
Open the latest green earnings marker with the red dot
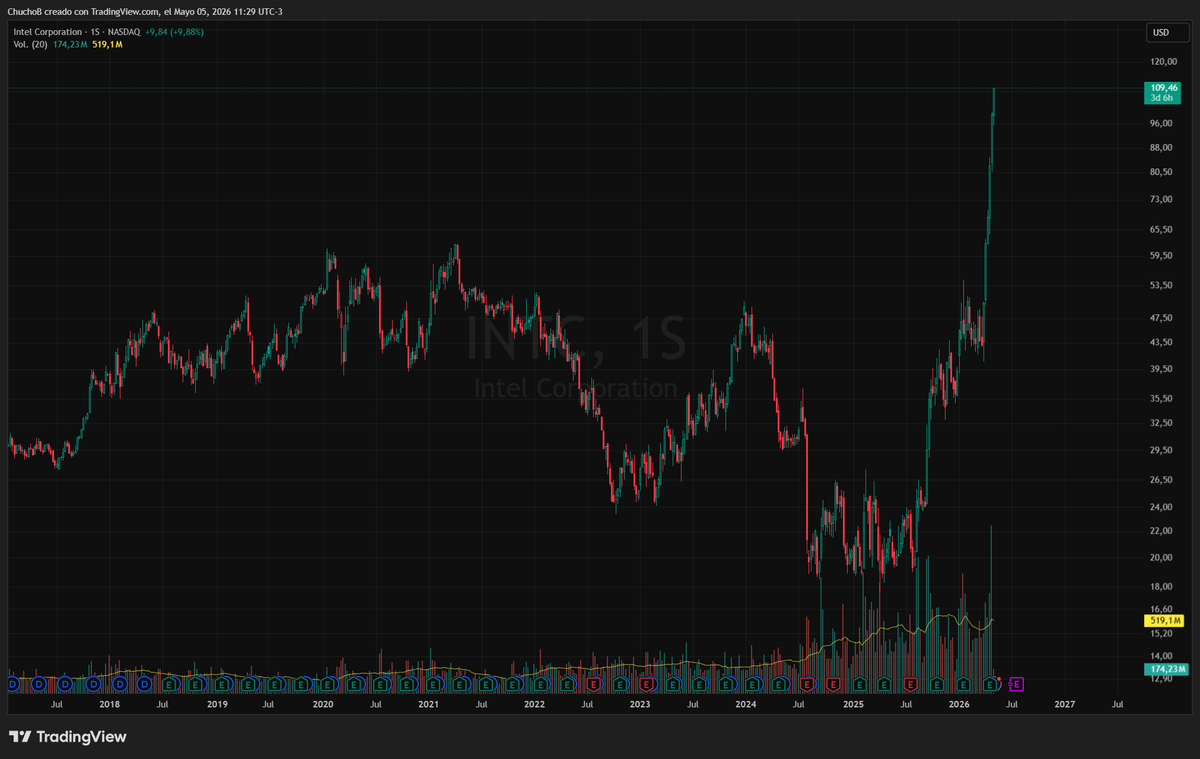point(990,685)
